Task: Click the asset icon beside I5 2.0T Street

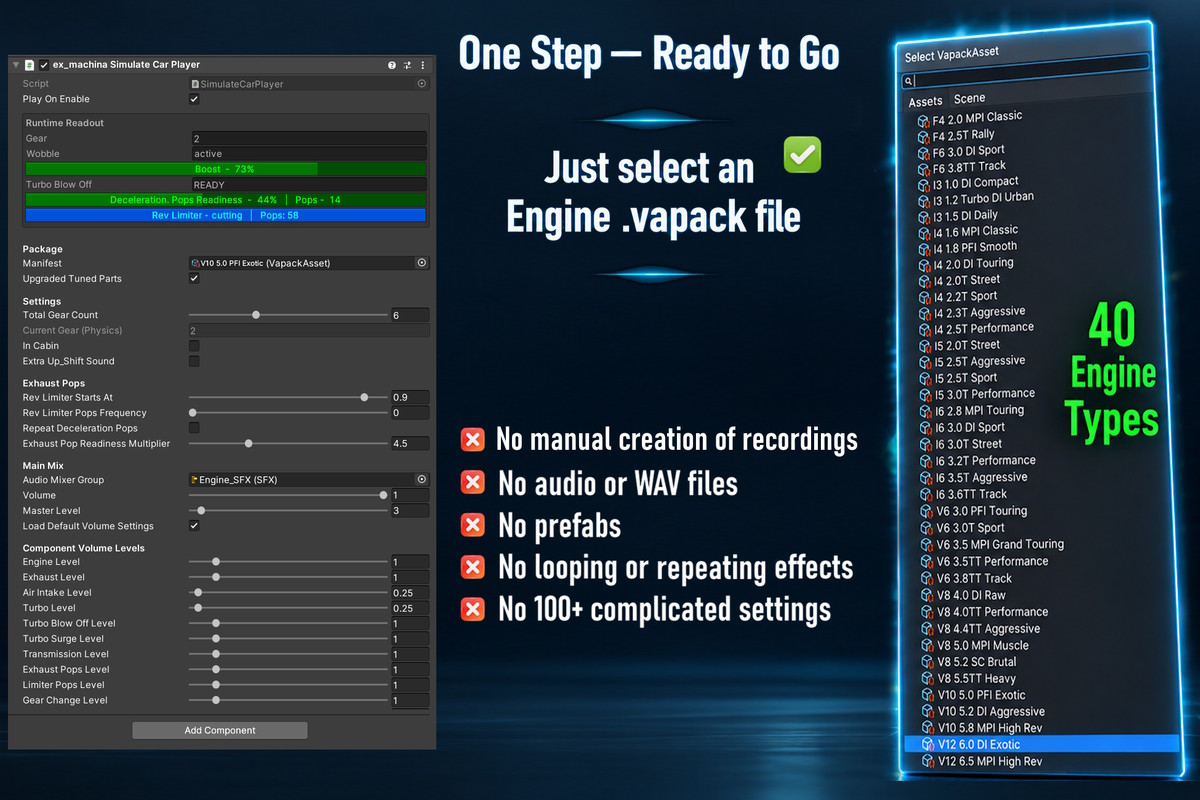Action: (924, 347)
